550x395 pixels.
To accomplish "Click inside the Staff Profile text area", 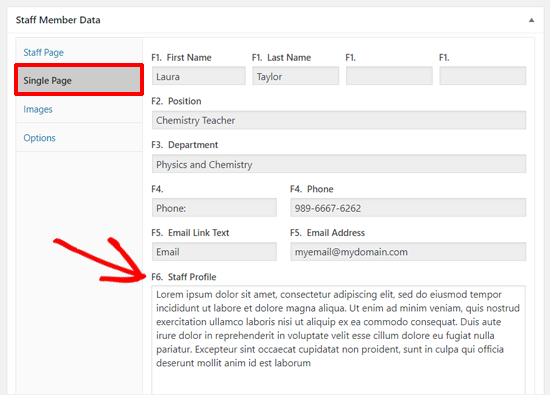I will (339, 340).
